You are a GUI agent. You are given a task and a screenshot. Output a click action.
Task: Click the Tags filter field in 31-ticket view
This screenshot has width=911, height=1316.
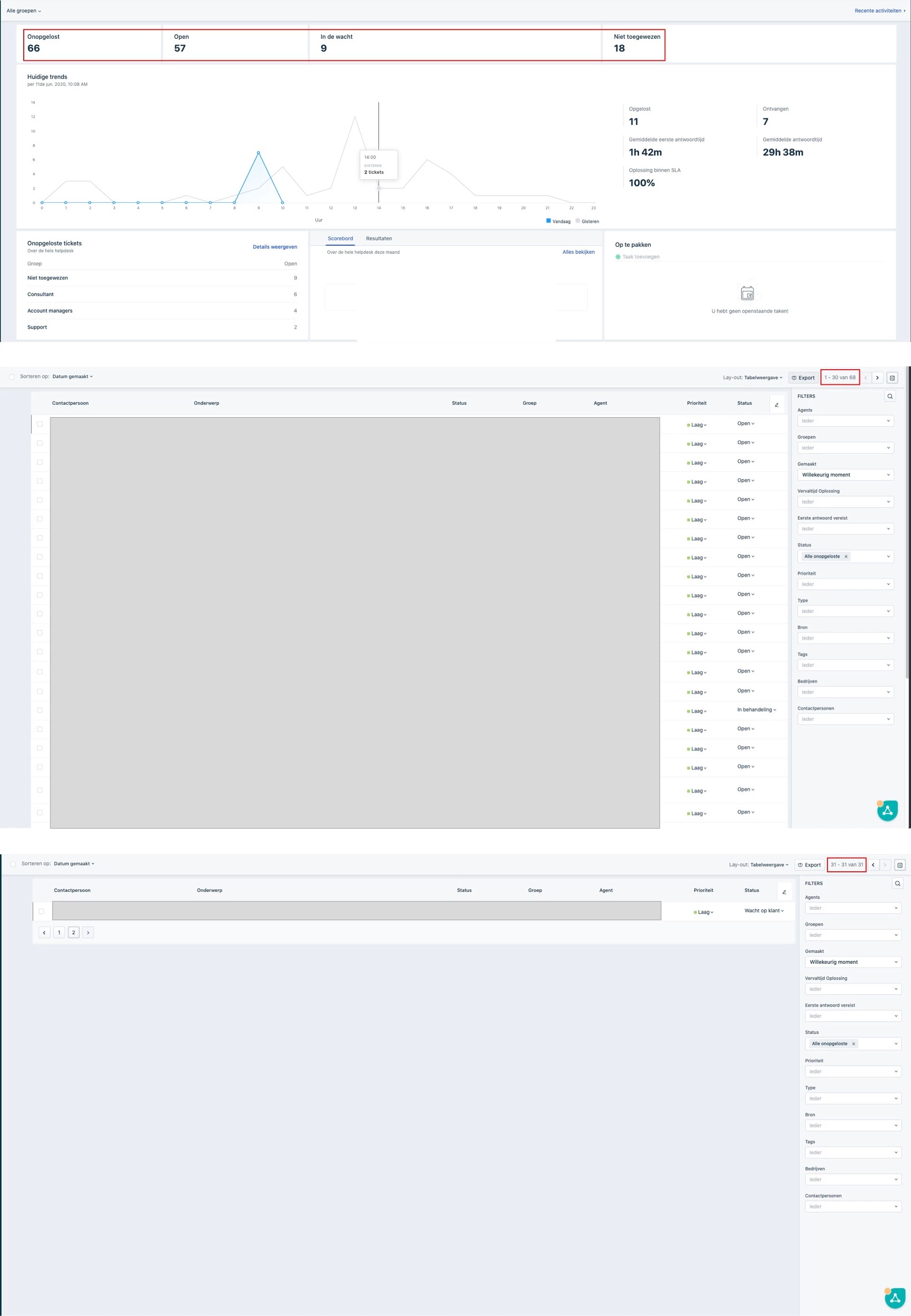coord(853,1152)
